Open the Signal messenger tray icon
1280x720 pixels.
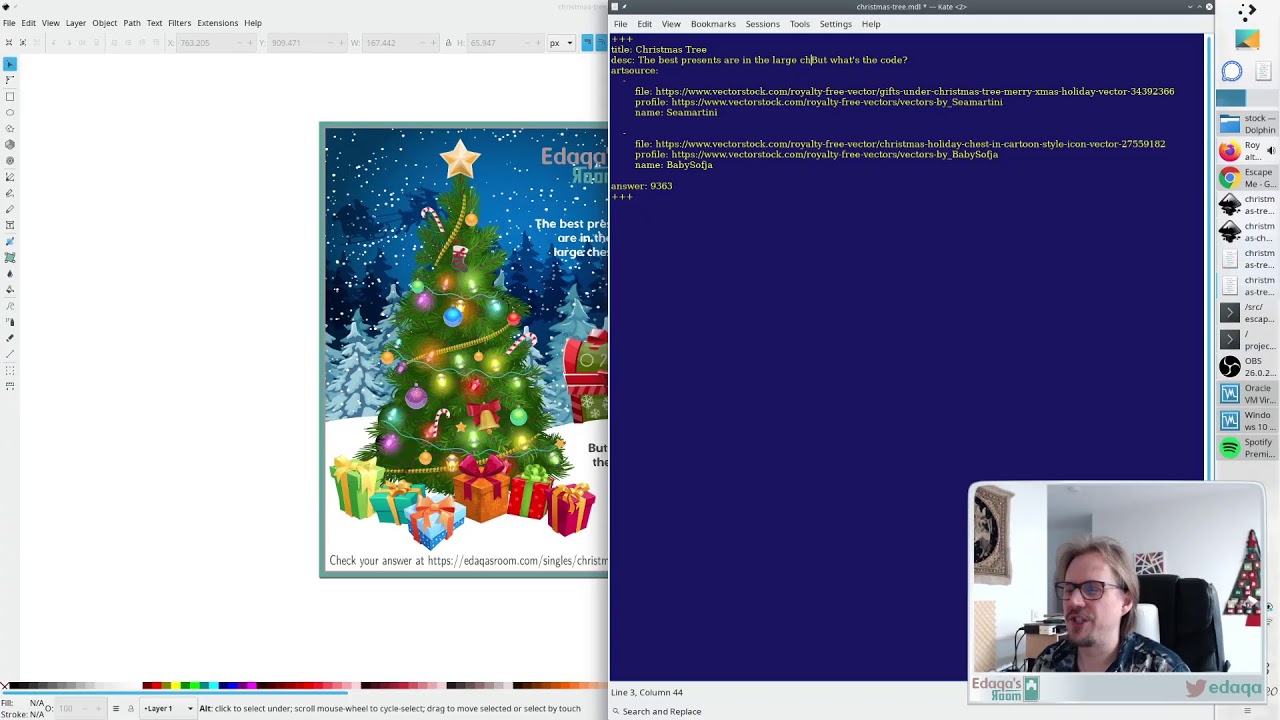(1231, 71)
